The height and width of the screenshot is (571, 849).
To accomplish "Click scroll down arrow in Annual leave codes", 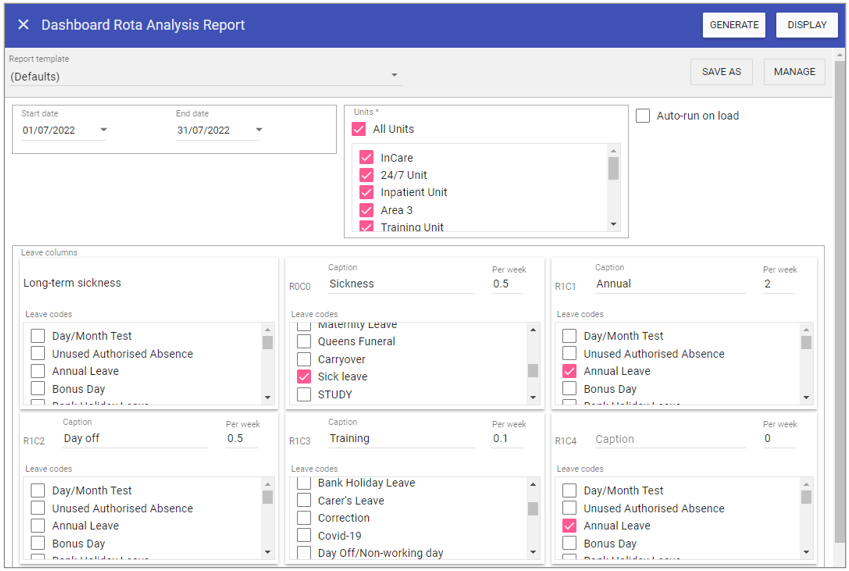I will point(806,397).
